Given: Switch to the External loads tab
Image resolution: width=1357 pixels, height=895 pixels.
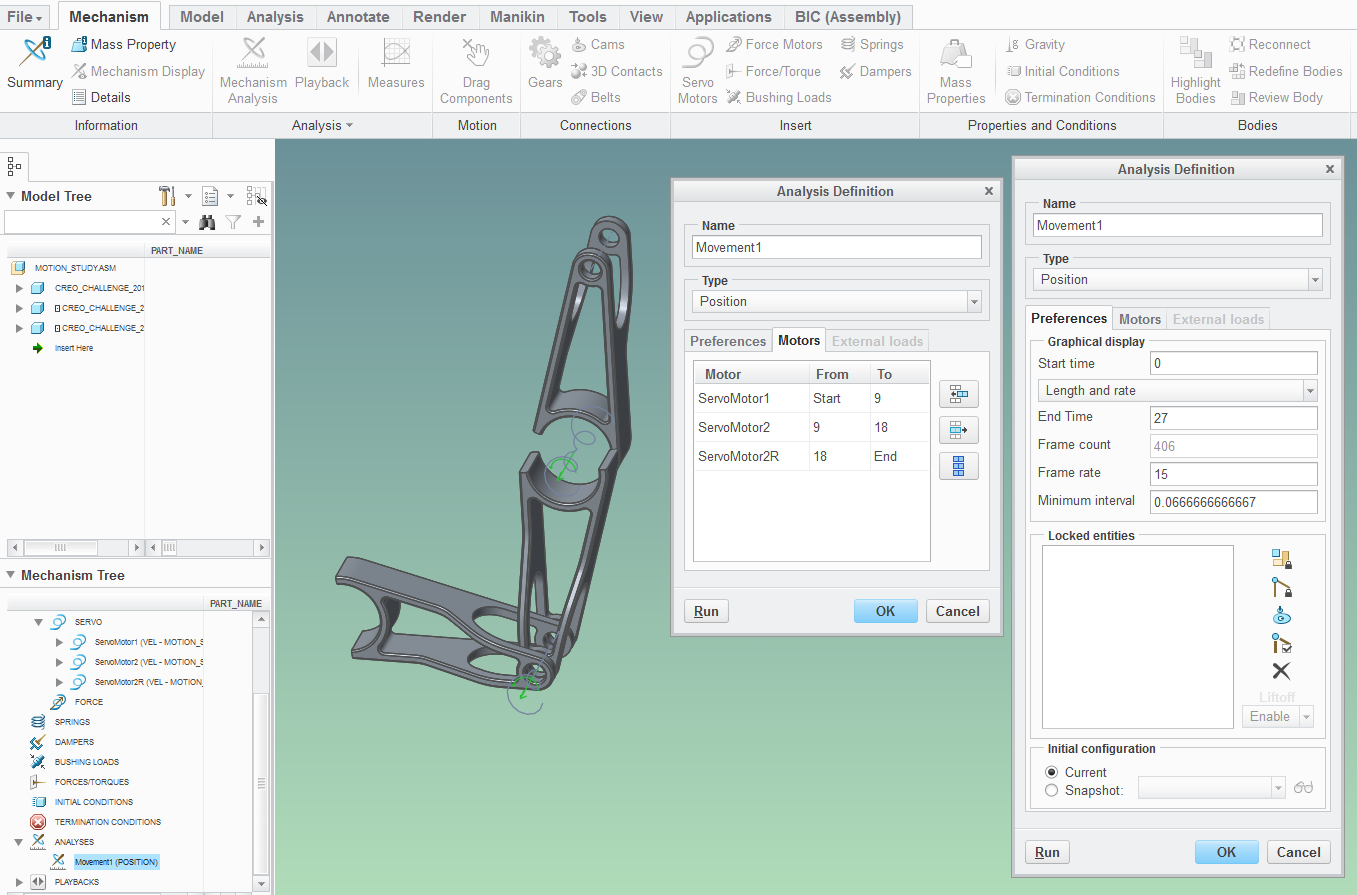Looking at the screenshot, I should tap(1218, 319).
